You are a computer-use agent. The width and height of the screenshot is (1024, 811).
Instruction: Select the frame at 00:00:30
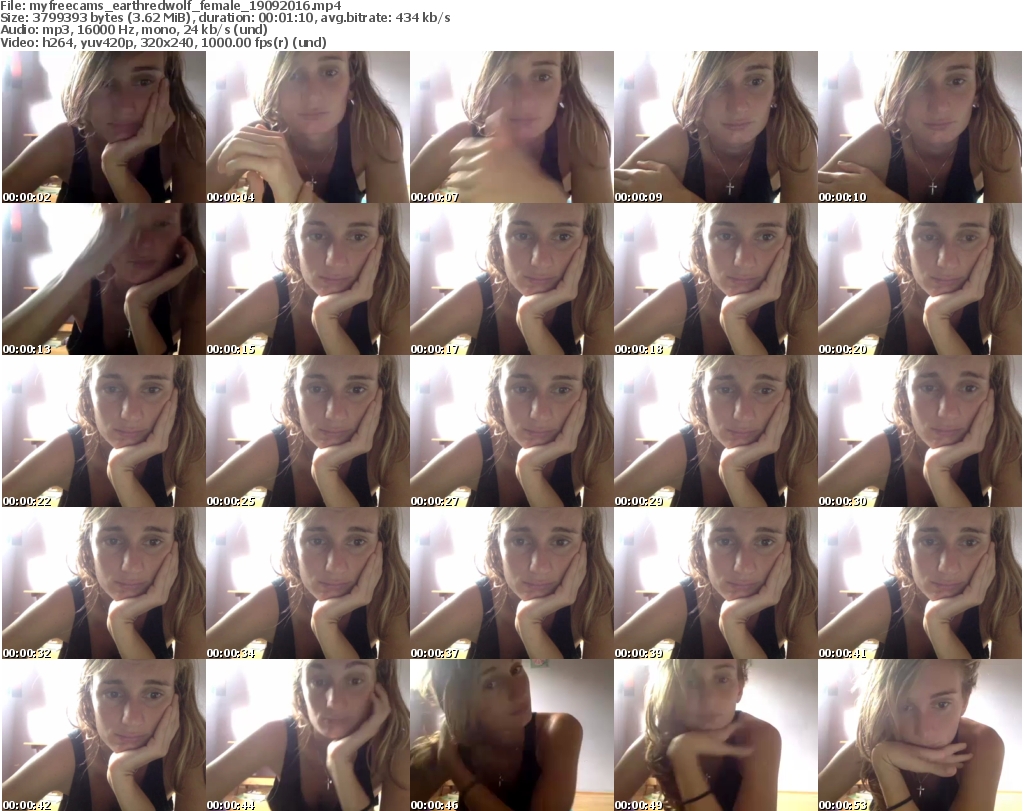tap(919, 431)
